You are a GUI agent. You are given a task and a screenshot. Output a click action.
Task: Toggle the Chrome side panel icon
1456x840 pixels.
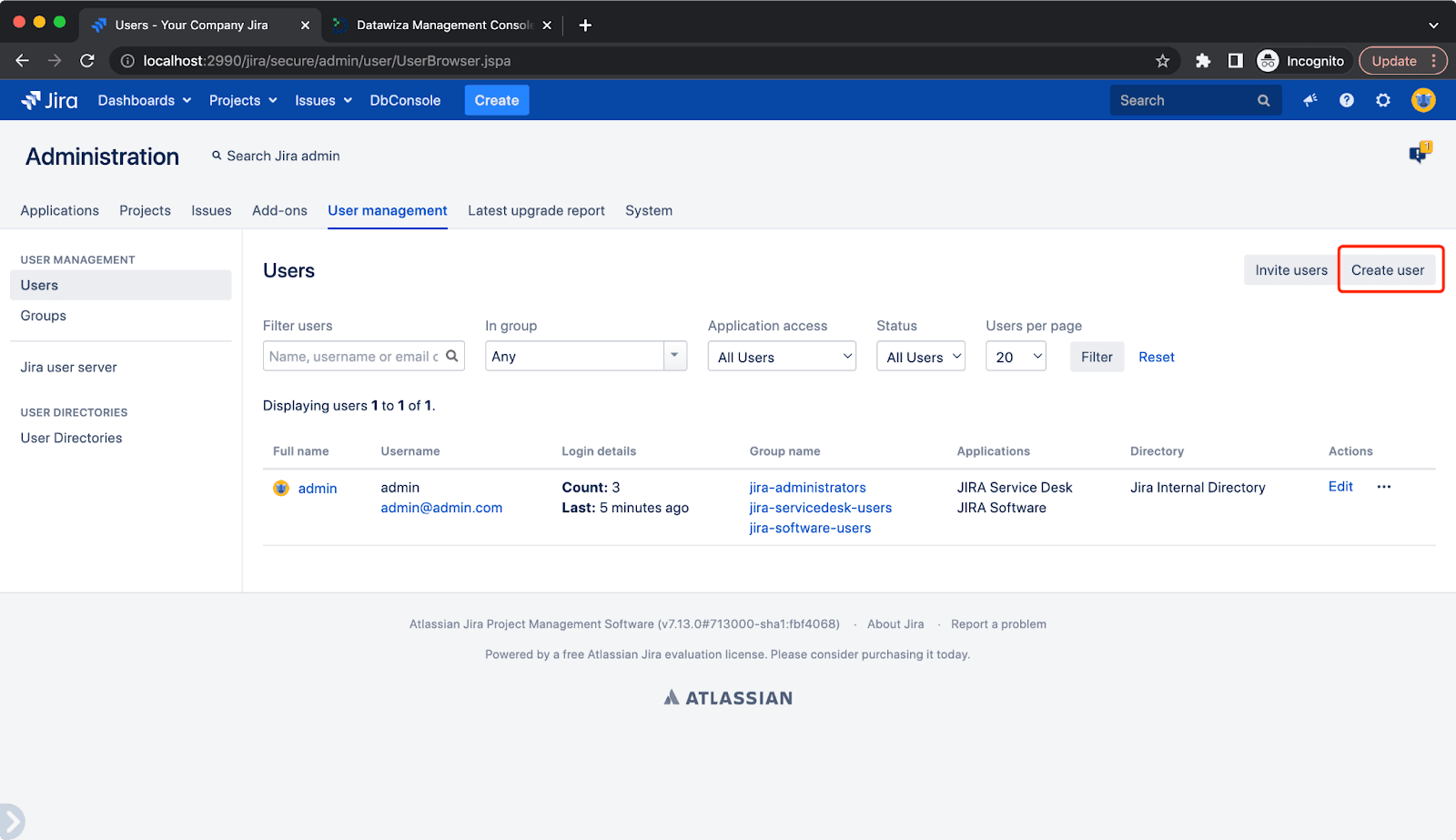click(x=1235, y=61)
